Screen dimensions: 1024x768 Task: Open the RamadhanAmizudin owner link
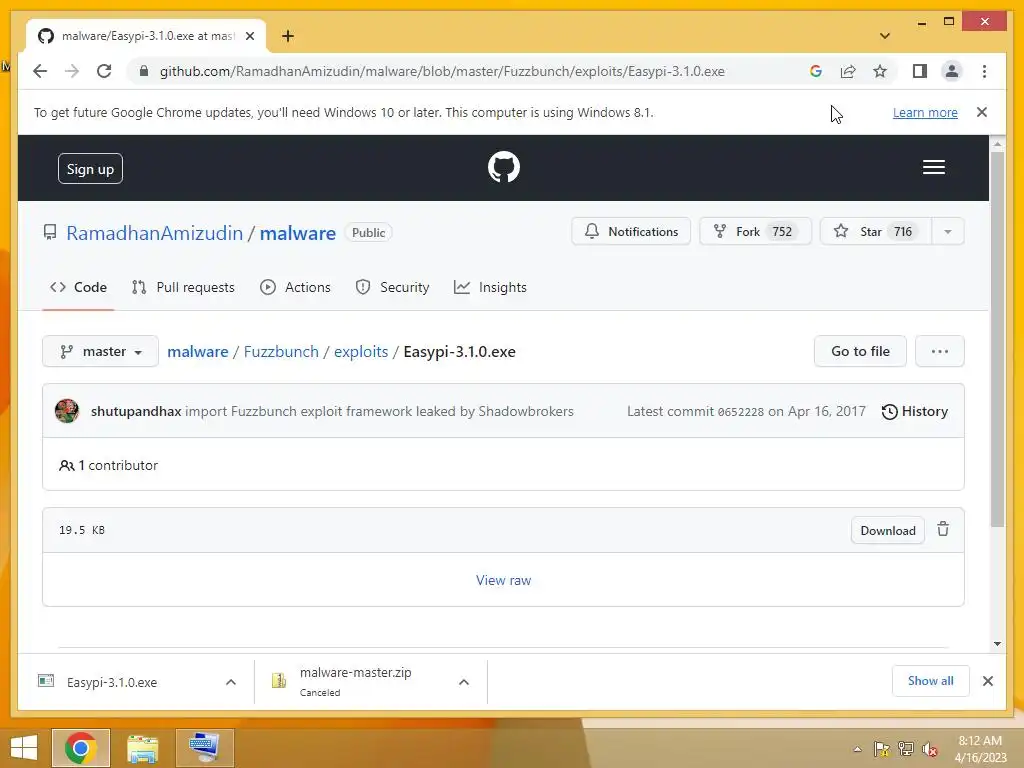155,233
